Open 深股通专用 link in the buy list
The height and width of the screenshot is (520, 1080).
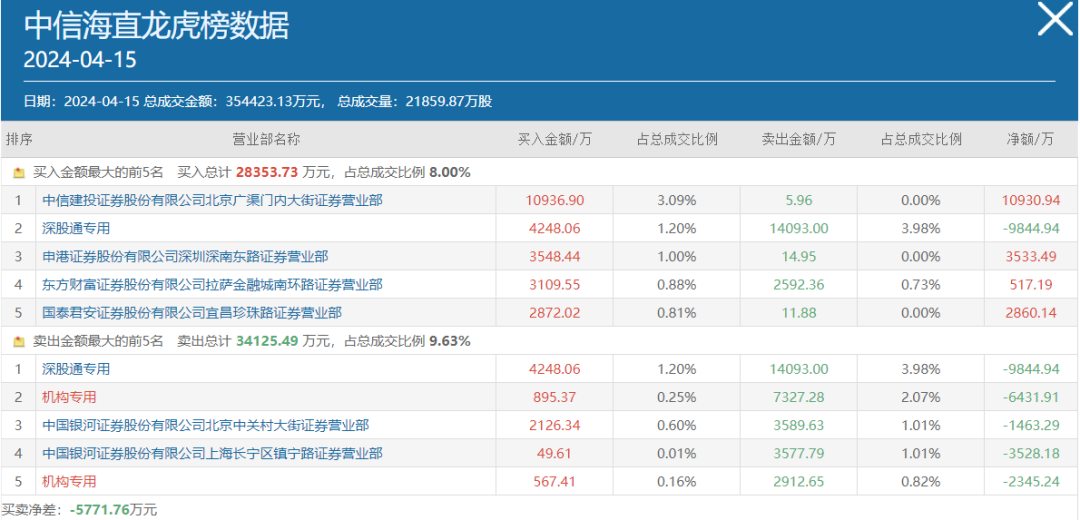pyautogui.click(x=76, y=229)
